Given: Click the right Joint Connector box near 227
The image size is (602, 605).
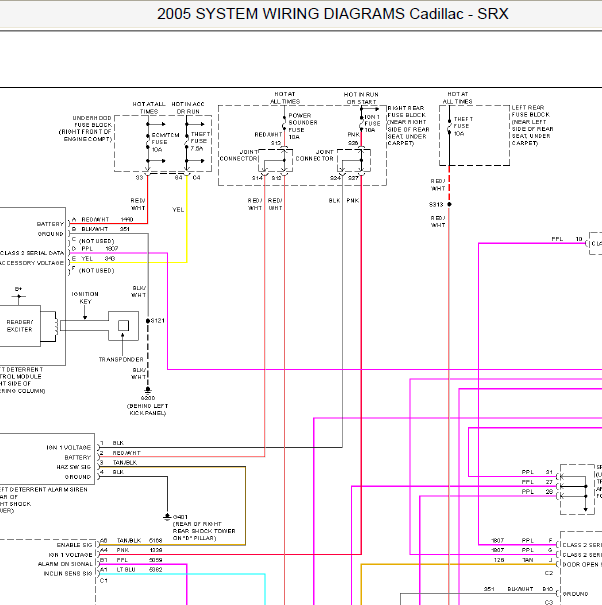Looking at the screenshot, I should (354, 161).
